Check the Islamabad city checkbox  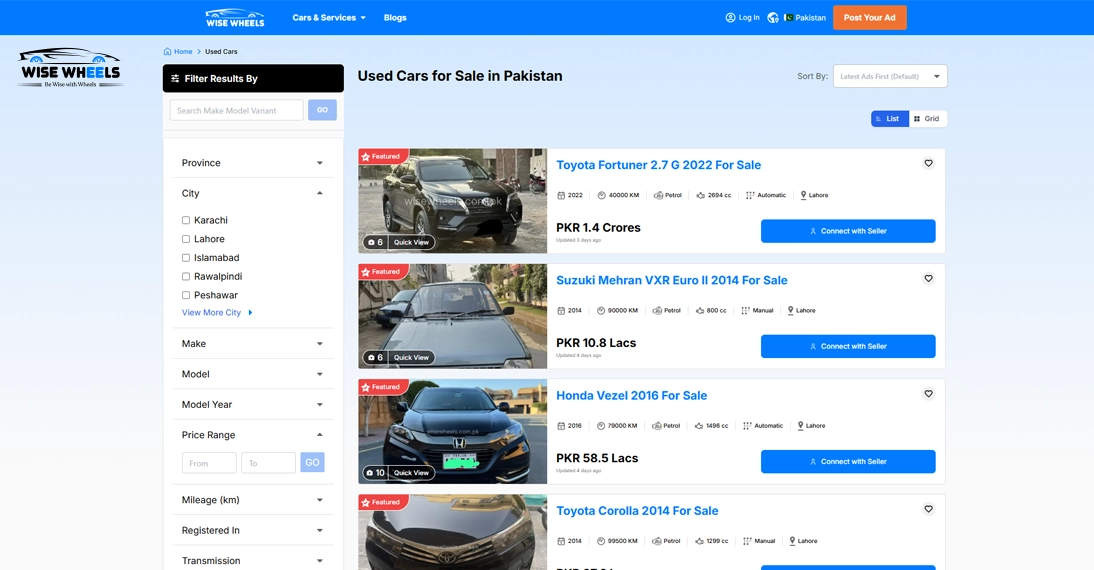(186, 258)
